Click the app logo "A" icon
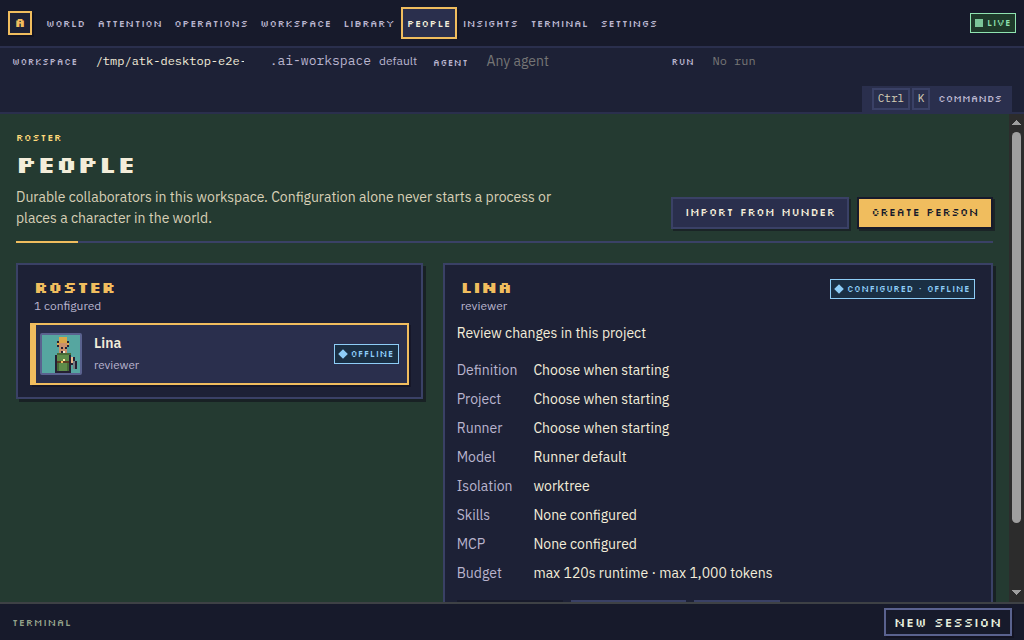 click(x=20, y=23)
